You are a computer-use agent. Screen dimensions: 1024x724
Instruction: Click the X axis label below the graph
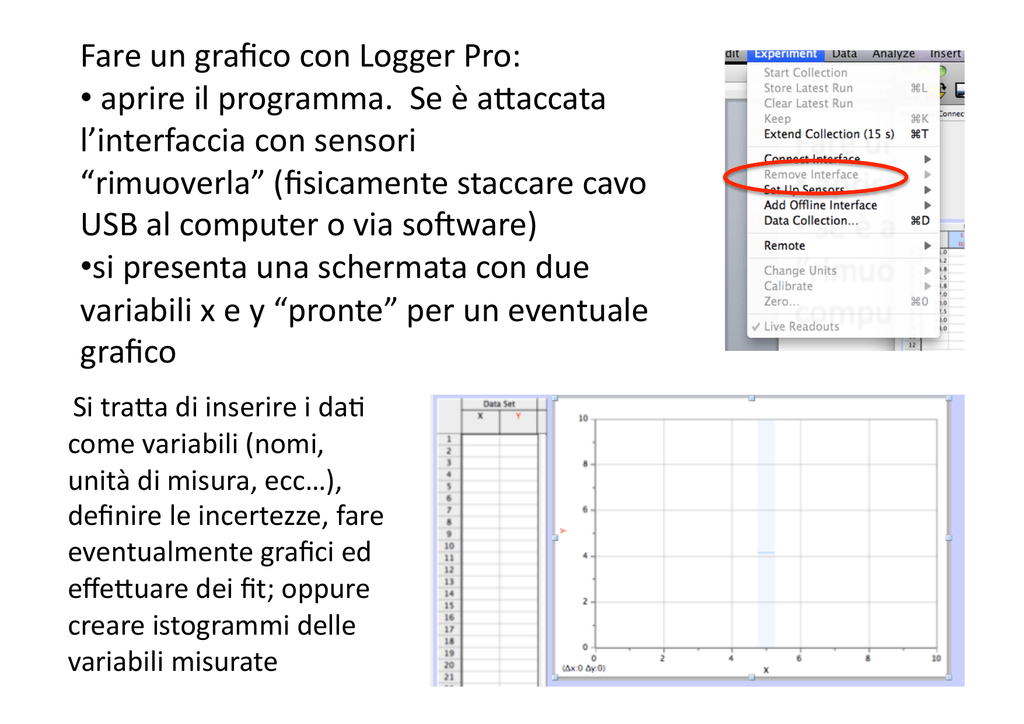pyautogui.click(x=766, y=670)
